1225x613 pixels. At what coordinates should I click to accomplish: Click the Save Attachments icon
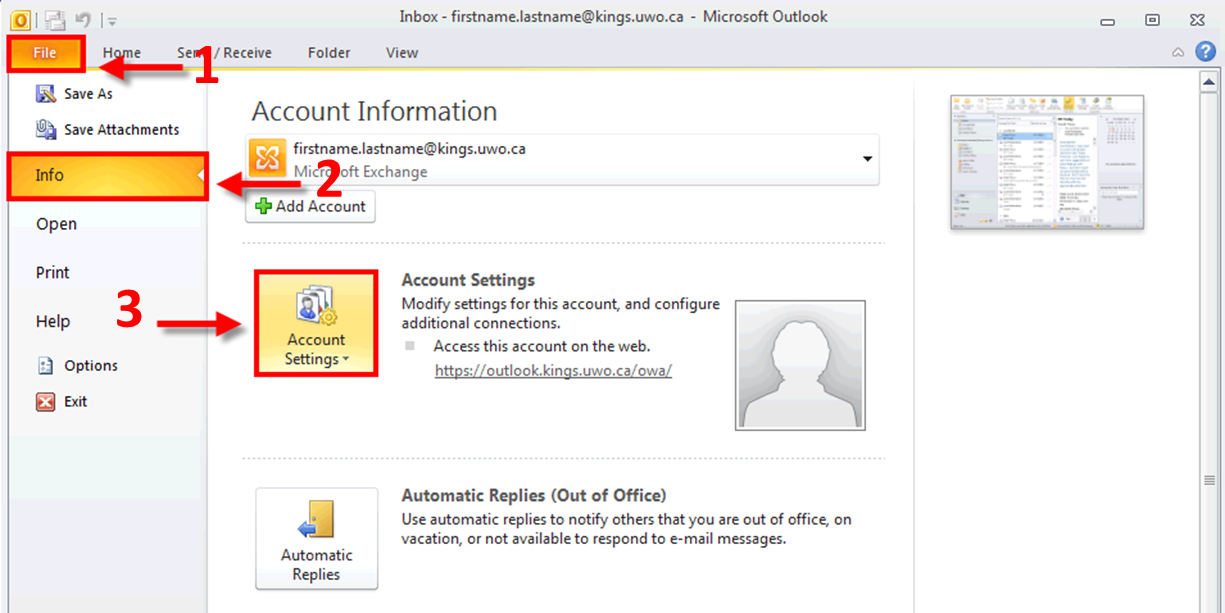click(46, 130)
